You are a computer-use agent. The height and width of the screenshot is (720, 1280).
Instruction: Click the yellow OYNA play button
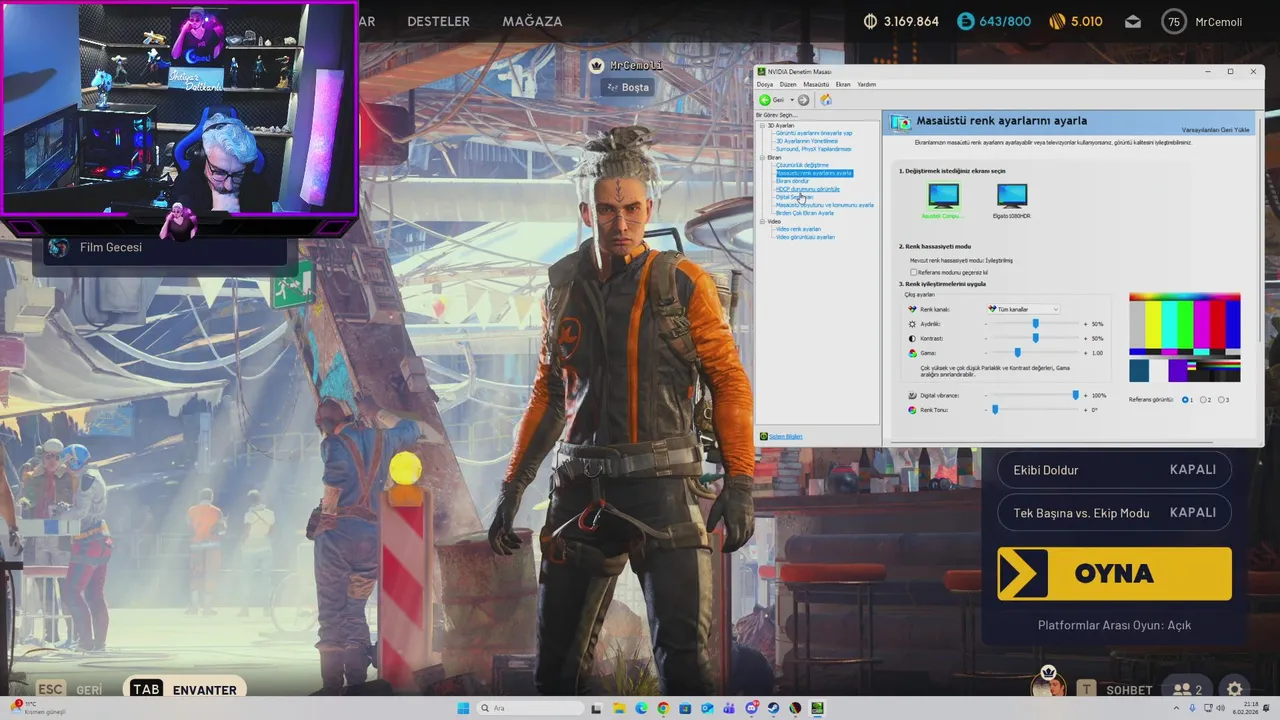[x=1114, y=574]
